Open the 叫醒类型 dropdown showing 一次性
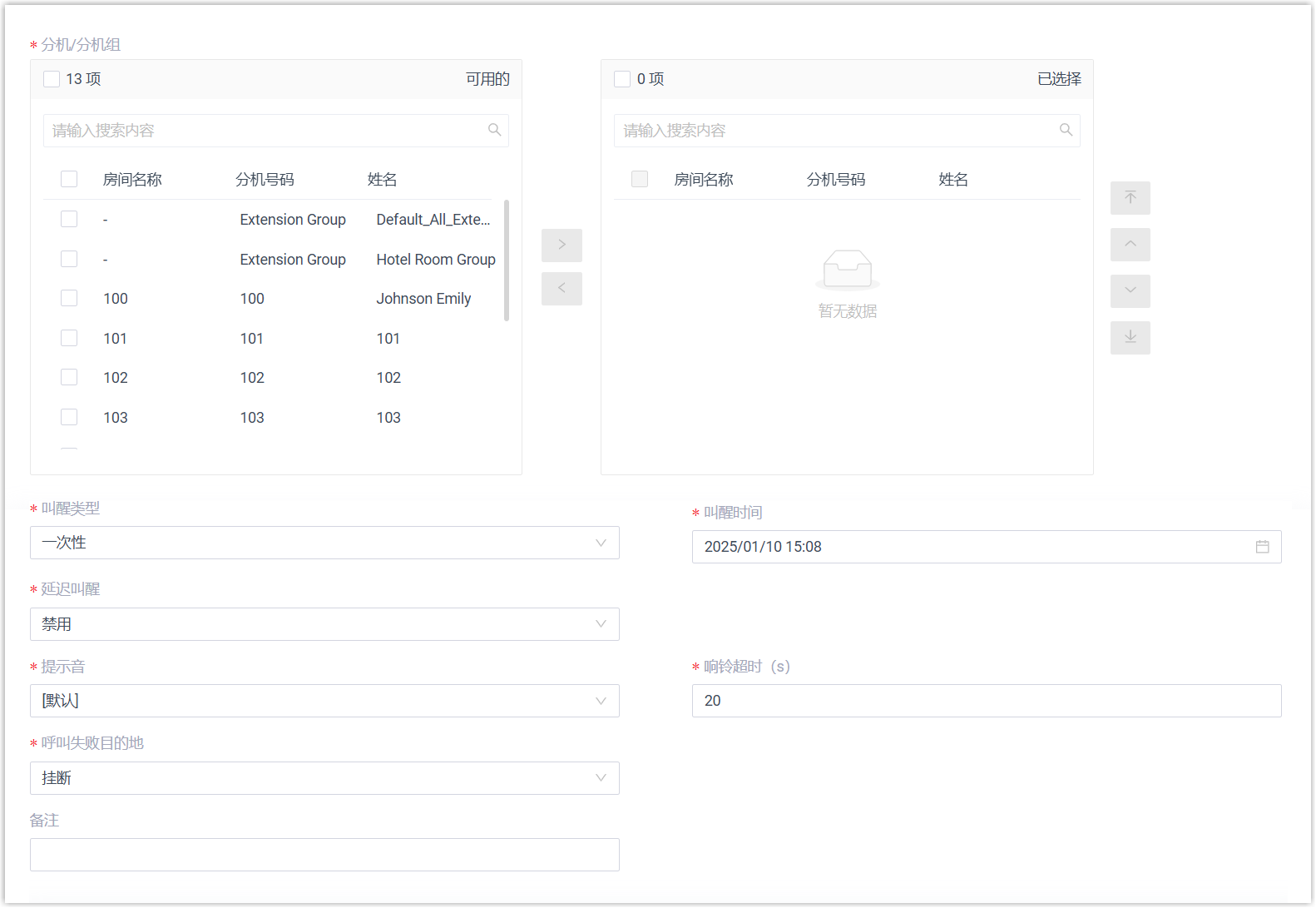This screenshot has height=908, width=1316. coord(324,543)
